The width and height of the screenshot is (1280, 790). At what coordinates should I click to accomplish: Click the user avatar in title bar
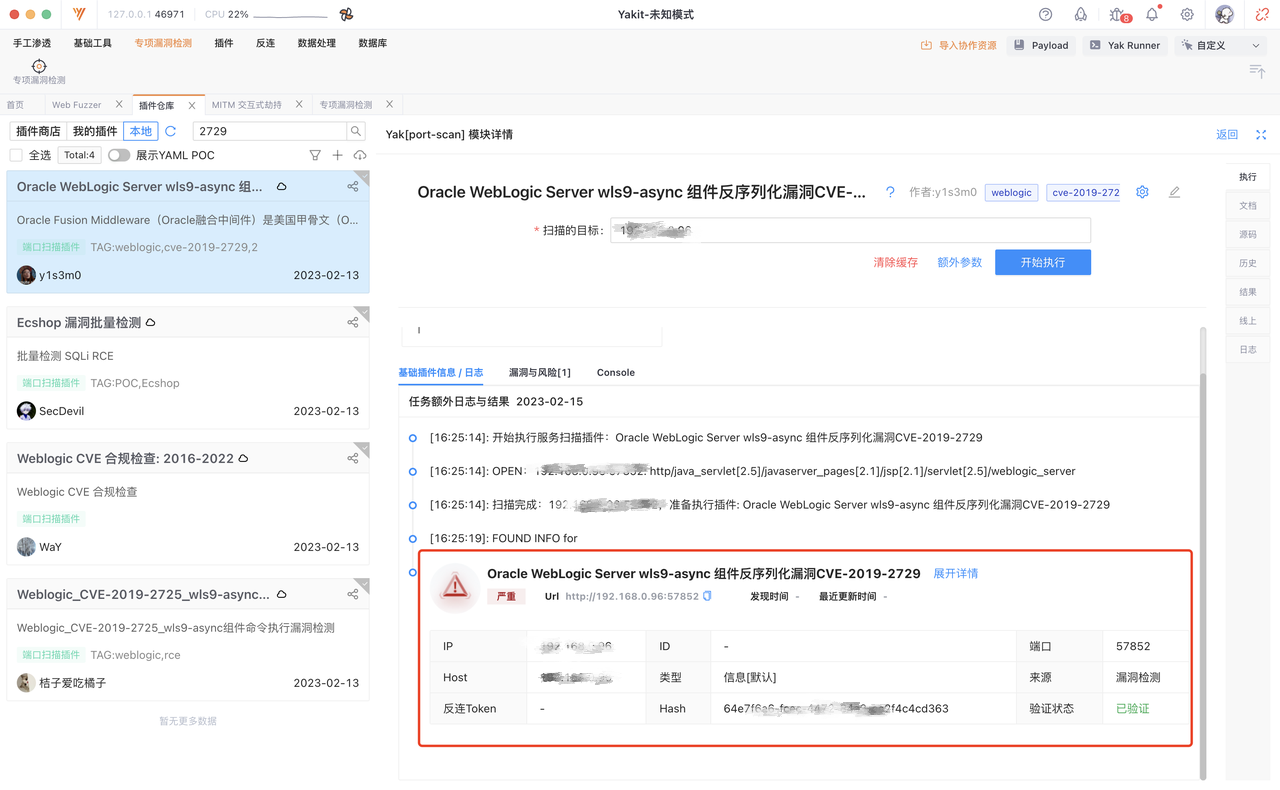click(x=1224, y=15)
